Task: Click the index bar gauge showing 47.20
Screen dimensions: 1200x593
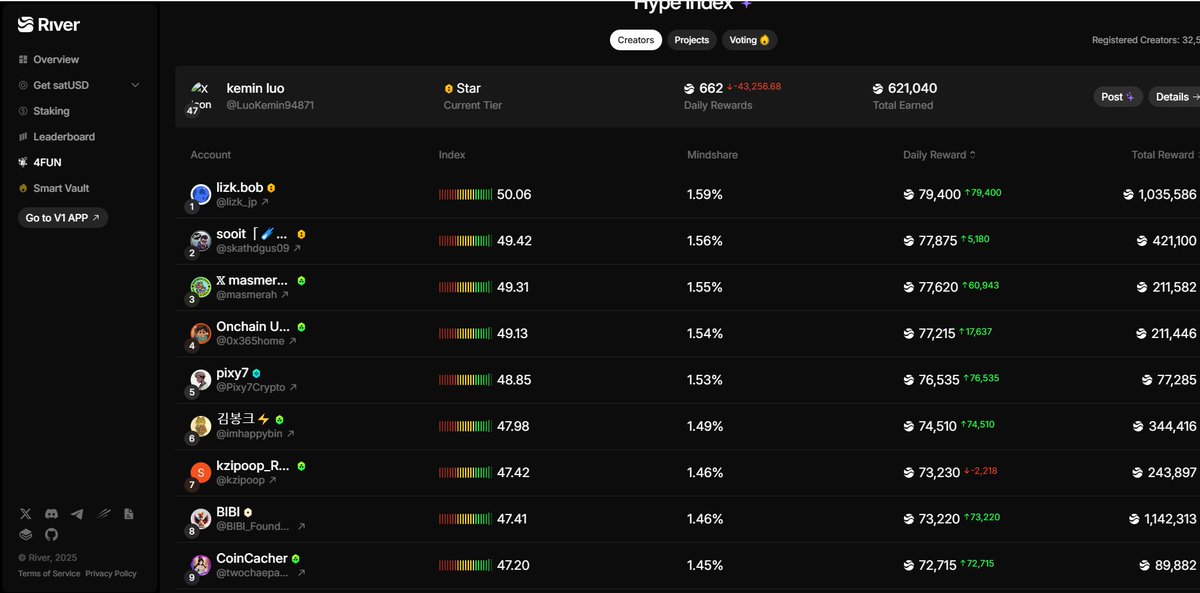Action: pos(465,565)
